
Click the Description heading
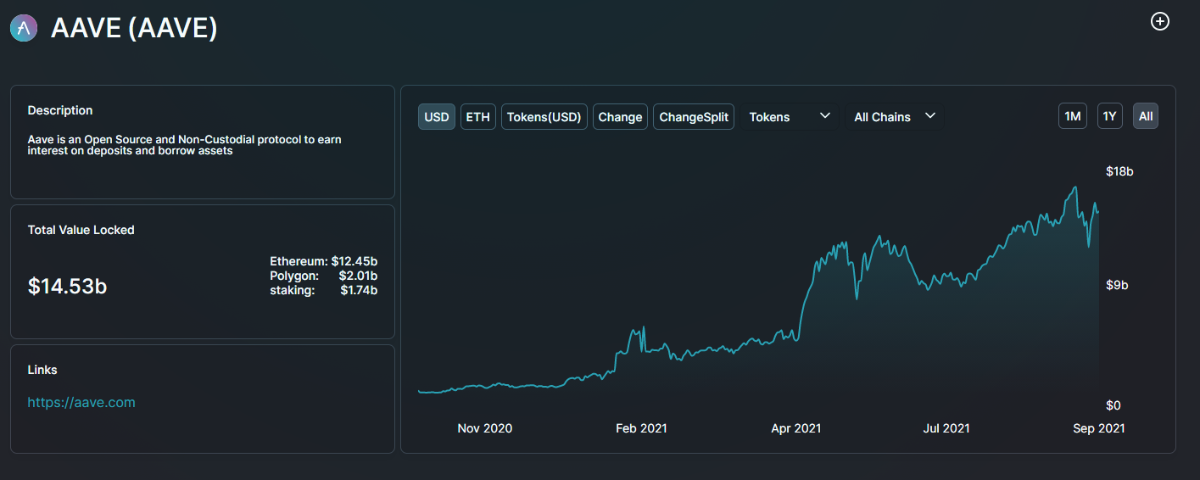tap(60, 110)
